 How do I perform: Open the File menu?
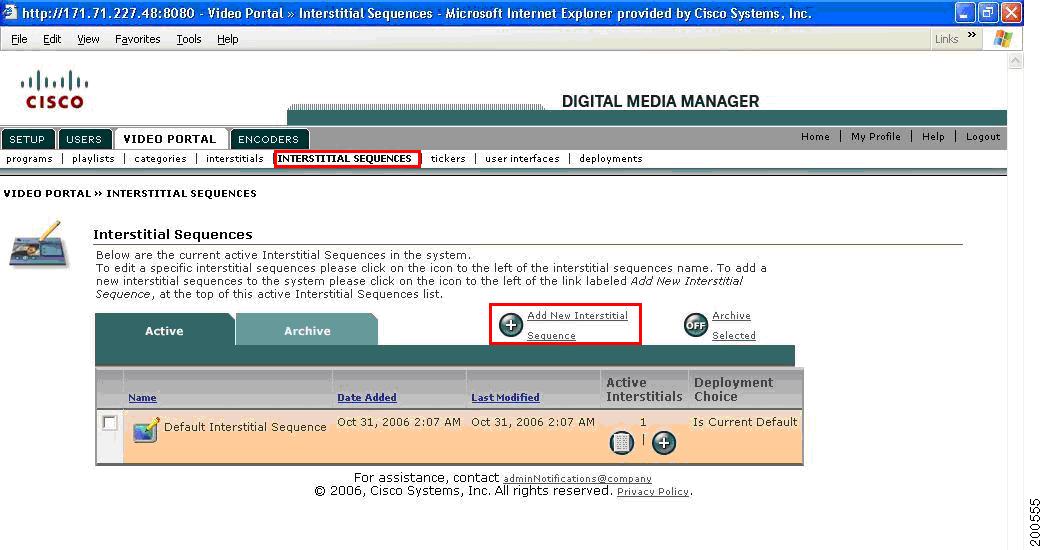click(19, 39)
